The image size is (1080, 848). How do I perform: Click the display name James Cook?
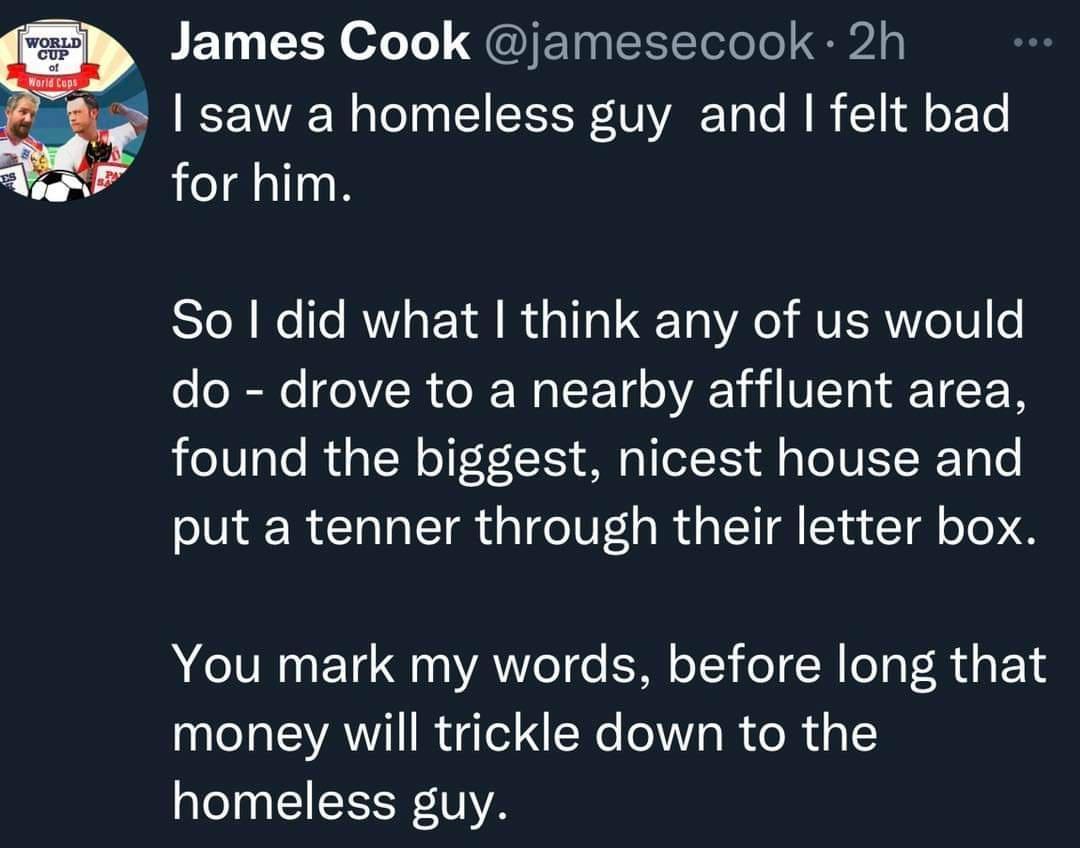(318, 43)
